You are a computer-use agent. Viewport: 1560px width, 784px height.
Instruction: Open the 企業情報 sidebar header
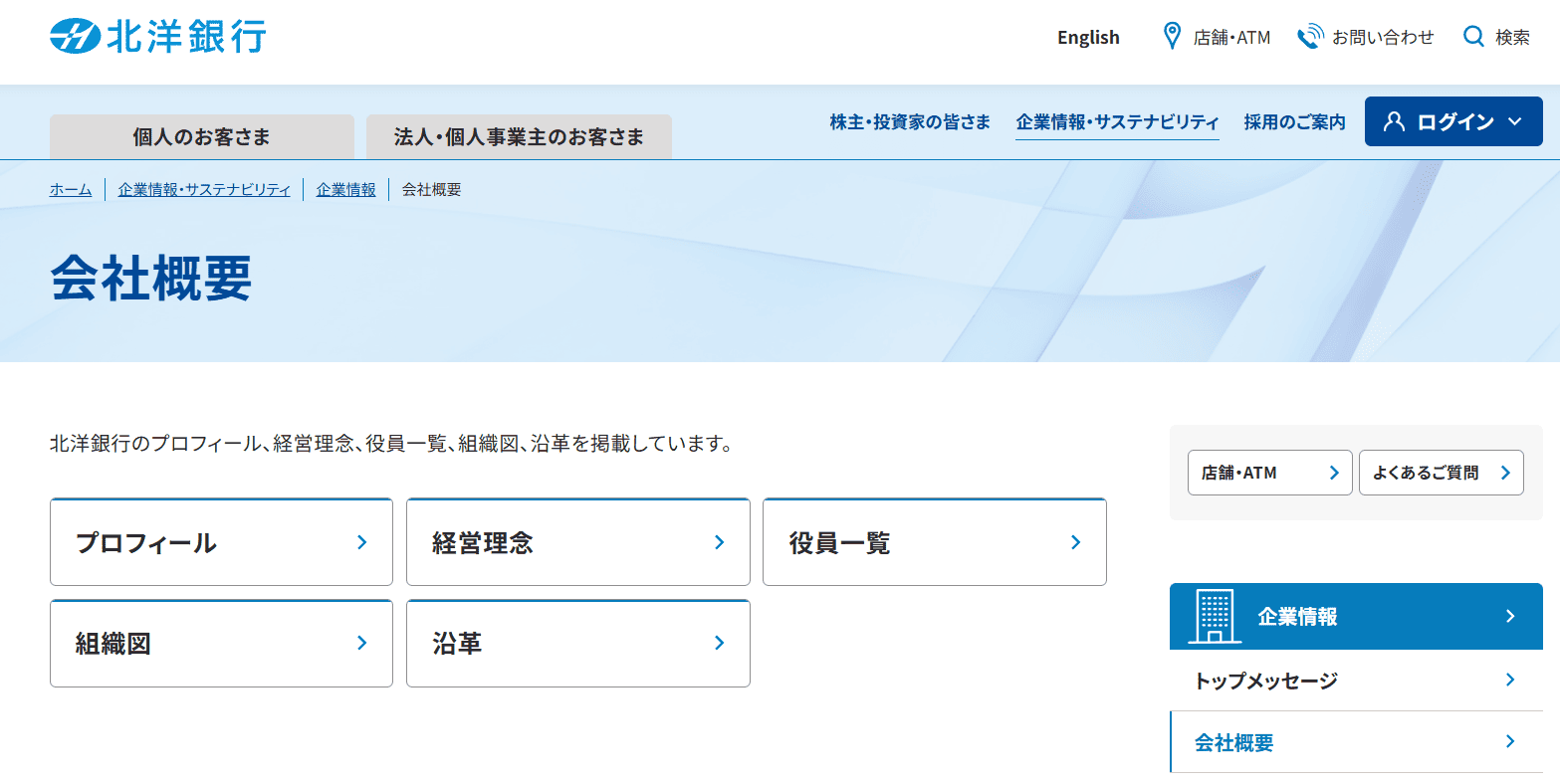(1356, 616)
